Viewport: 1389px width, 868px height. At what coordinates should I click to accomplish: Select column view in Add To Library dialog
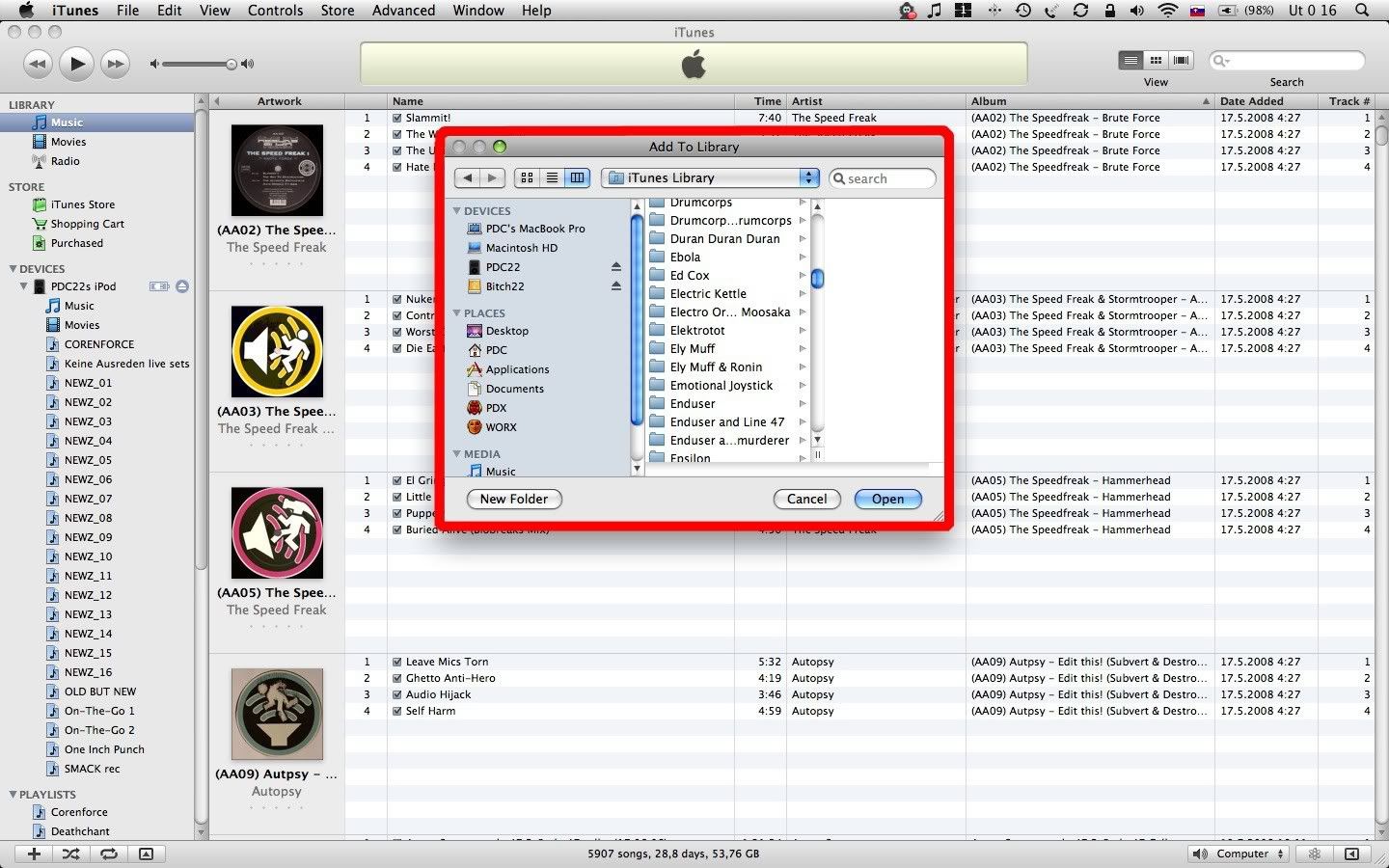pyautogui.click(x=577, y=177)
